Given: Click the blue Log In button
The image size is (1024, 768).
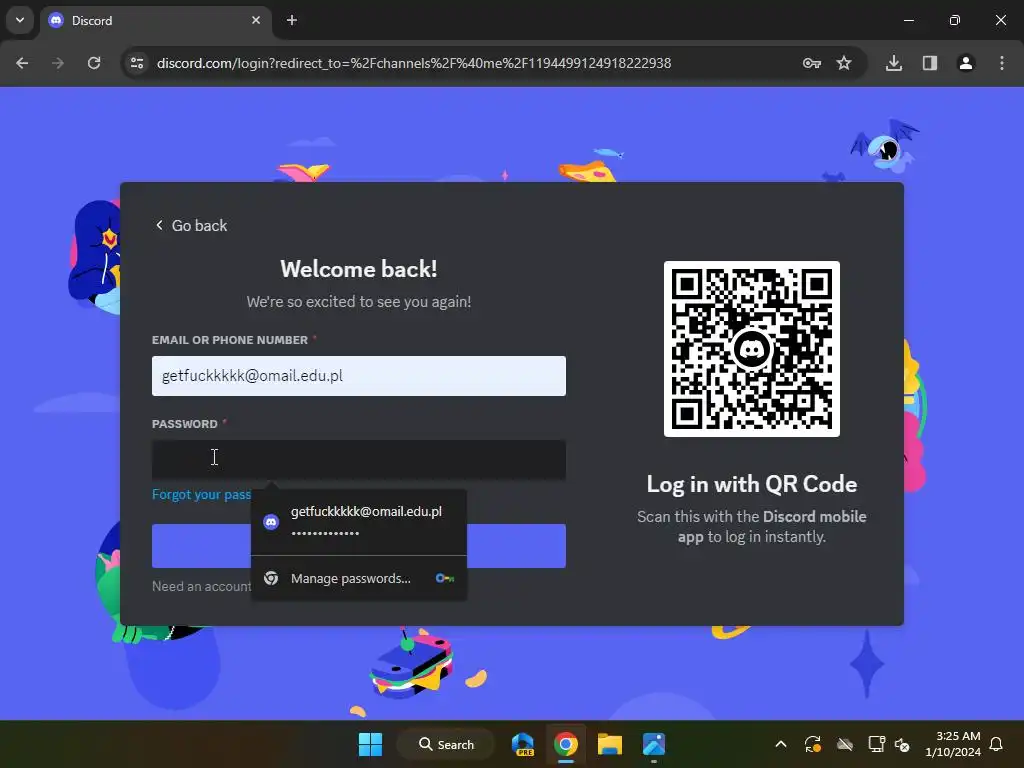Looking at the screenshot, I should tap(359, 546).
